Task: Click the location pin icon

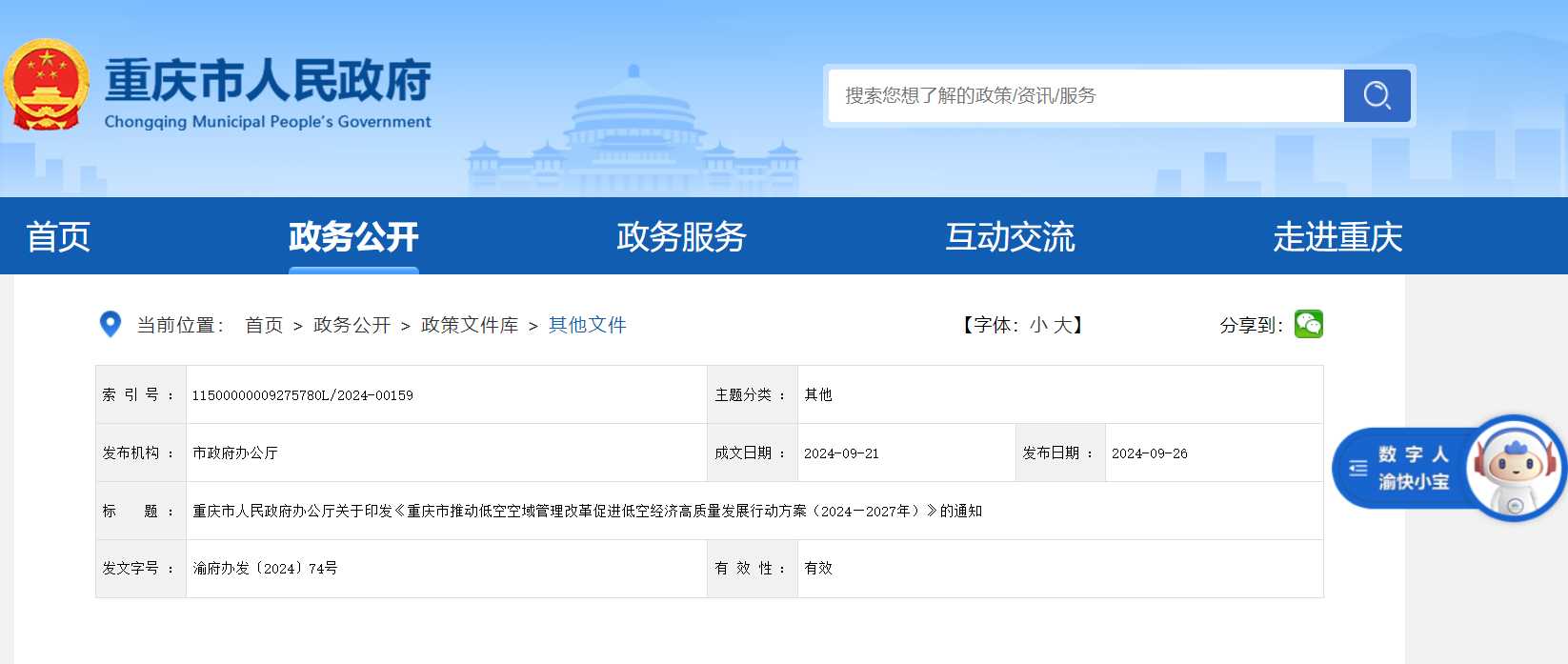Action: click(111, 324)
